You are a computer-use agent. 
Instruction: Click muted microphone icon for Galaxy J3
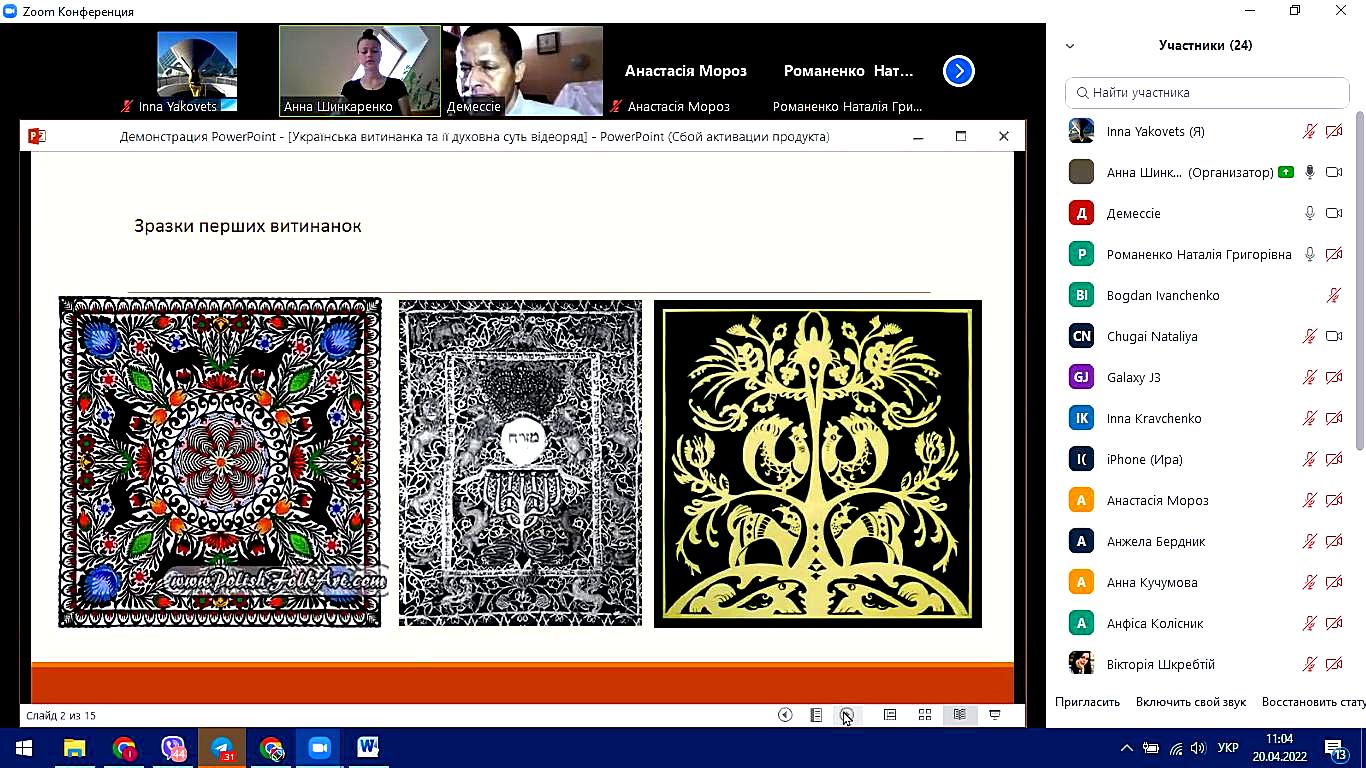[x=1310, y=377]
